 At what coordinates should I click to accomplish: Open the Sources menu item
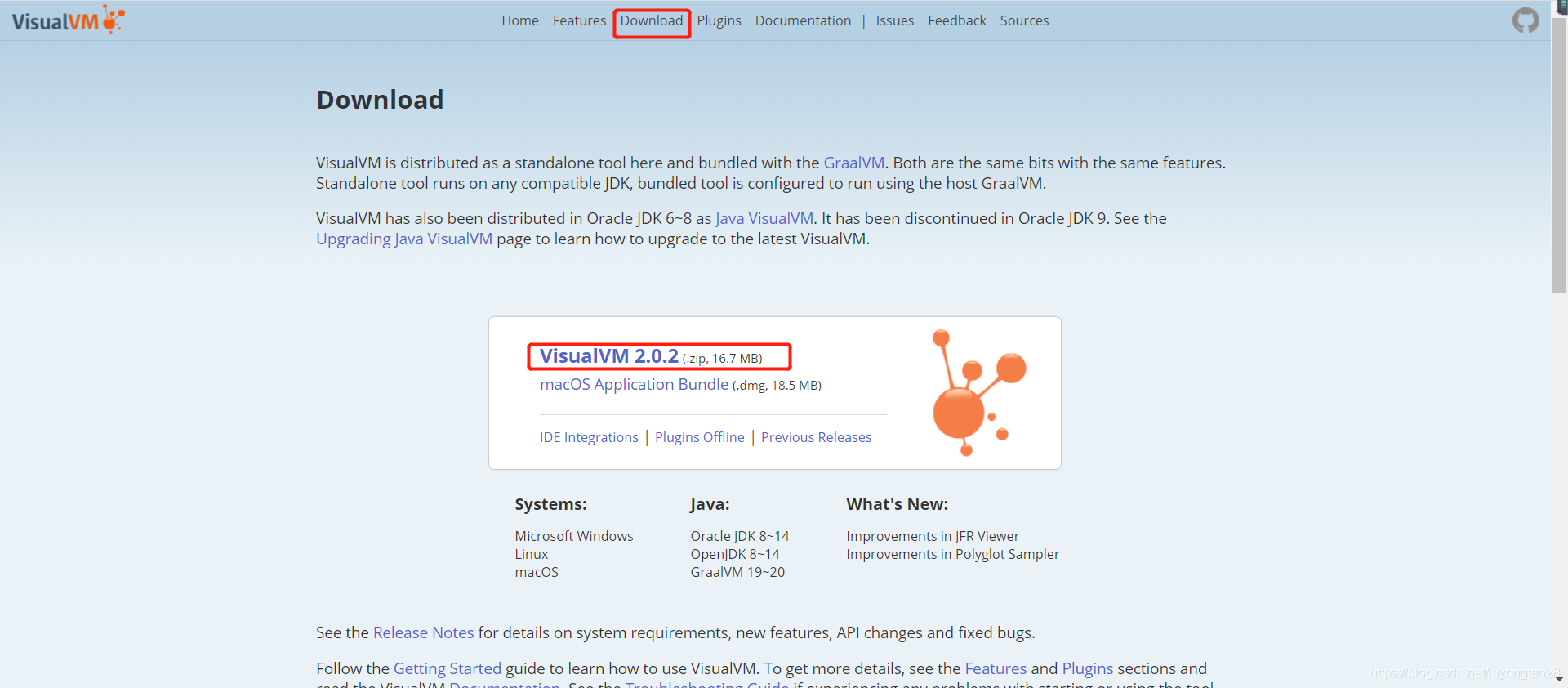[x=1024, y=20]
